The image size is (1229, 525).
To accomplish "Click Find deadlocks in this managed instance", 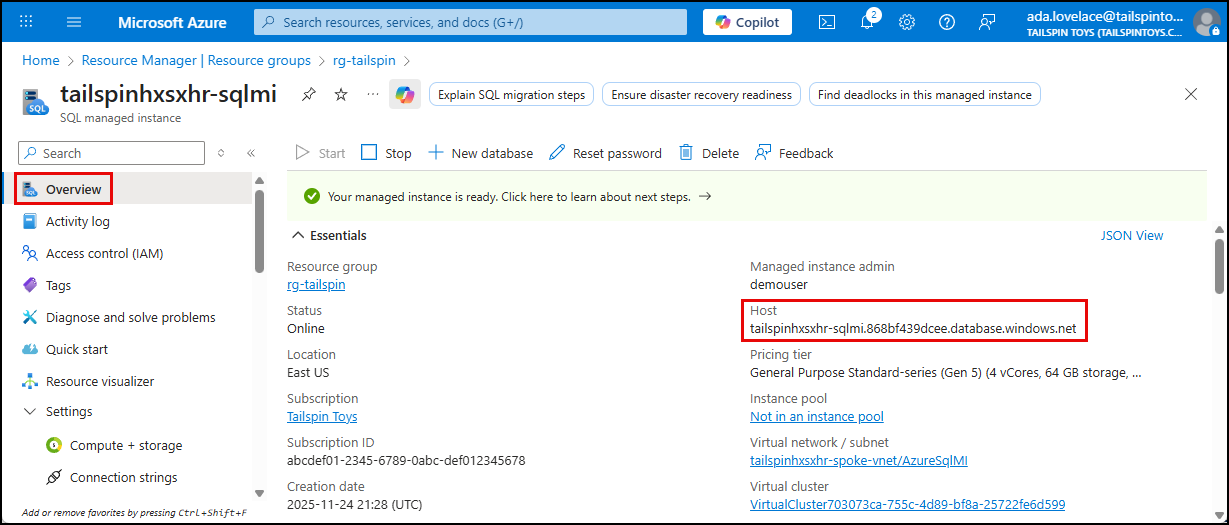I will (x=925, y=95).
